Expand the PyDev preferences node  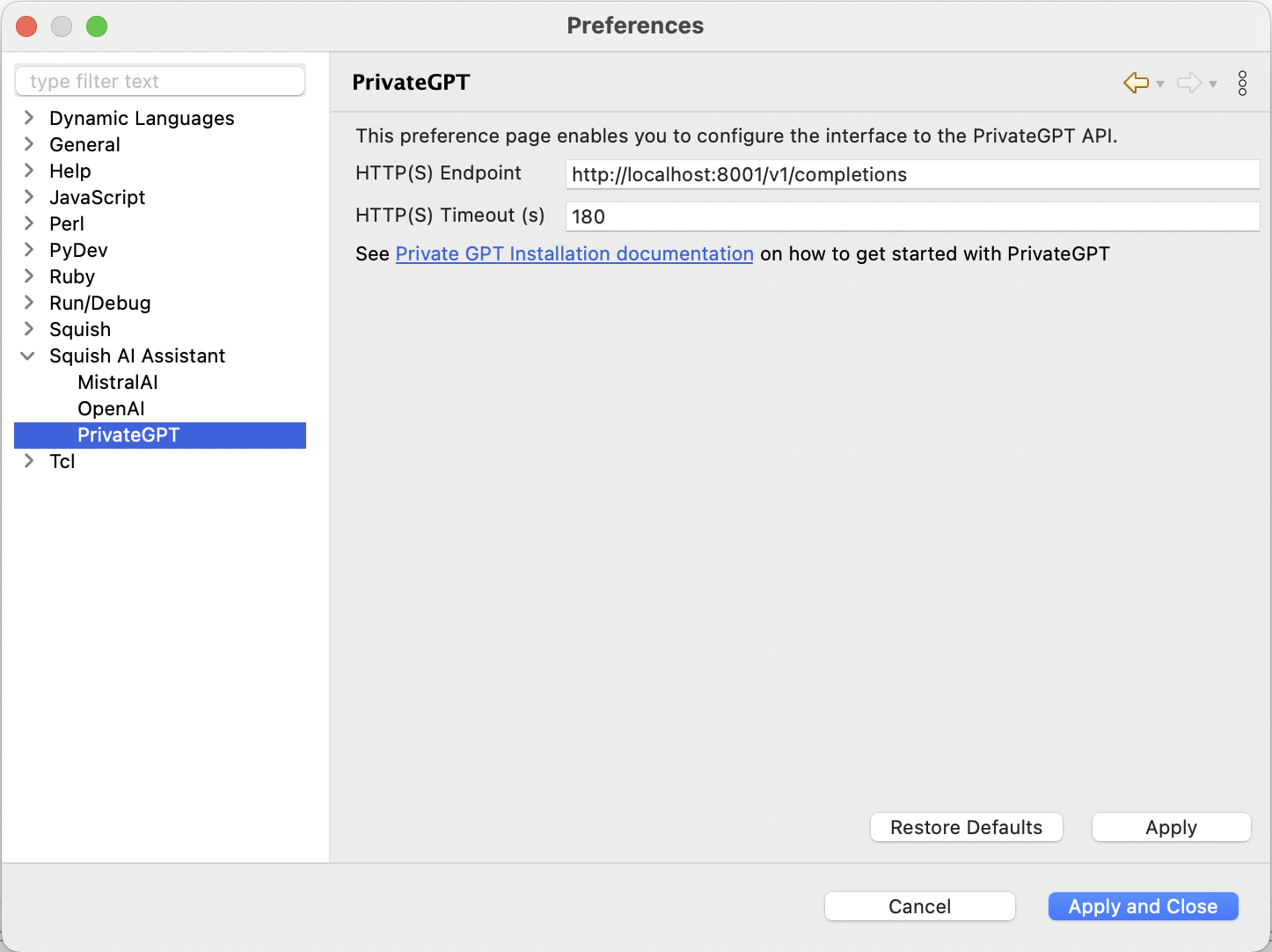tap(29, 250)
